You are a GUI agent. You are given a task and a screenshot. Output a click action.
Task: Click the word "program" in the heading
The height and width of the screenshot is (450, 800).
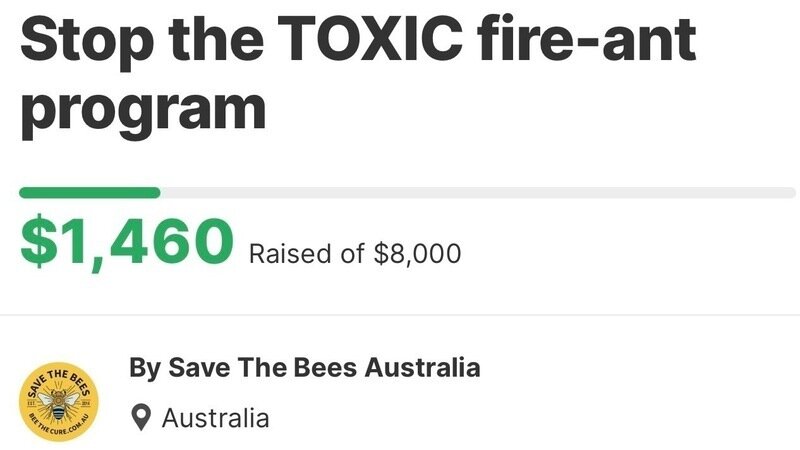[143, 112]
